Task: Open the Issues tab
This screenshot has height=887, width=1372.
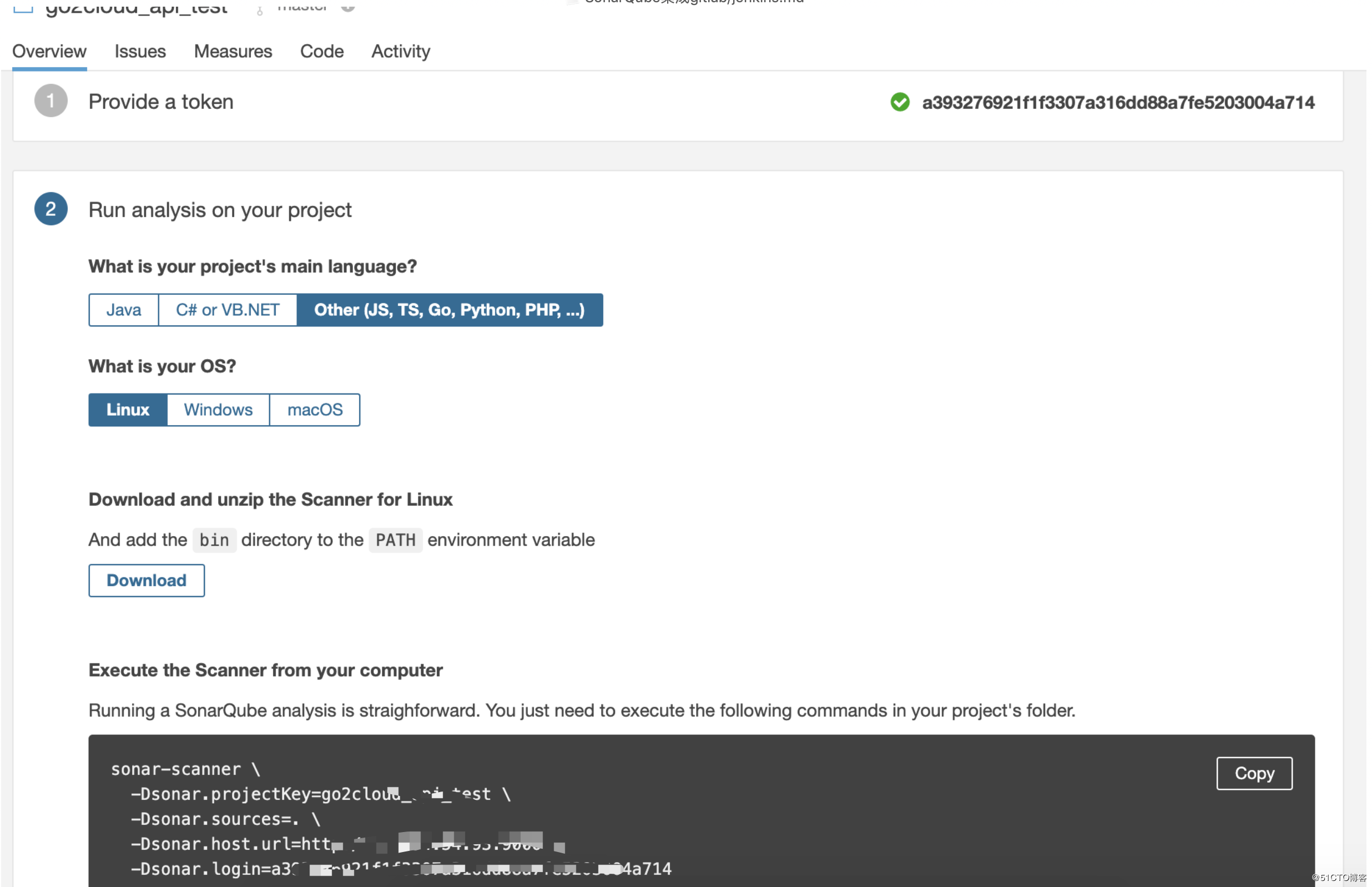Action: coord(140,51)
